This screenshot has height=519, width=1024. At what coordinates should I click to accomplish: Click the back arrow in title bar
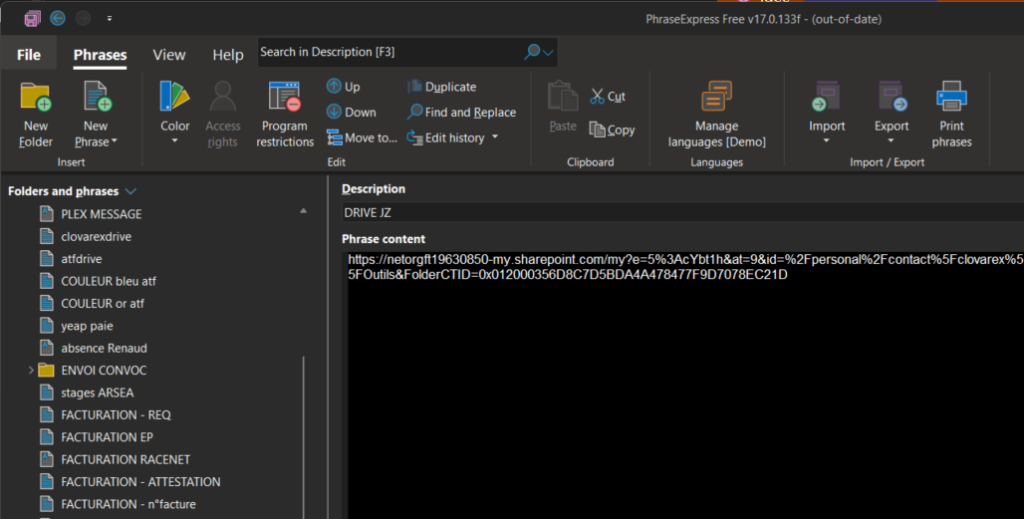(x=57, y=18)
